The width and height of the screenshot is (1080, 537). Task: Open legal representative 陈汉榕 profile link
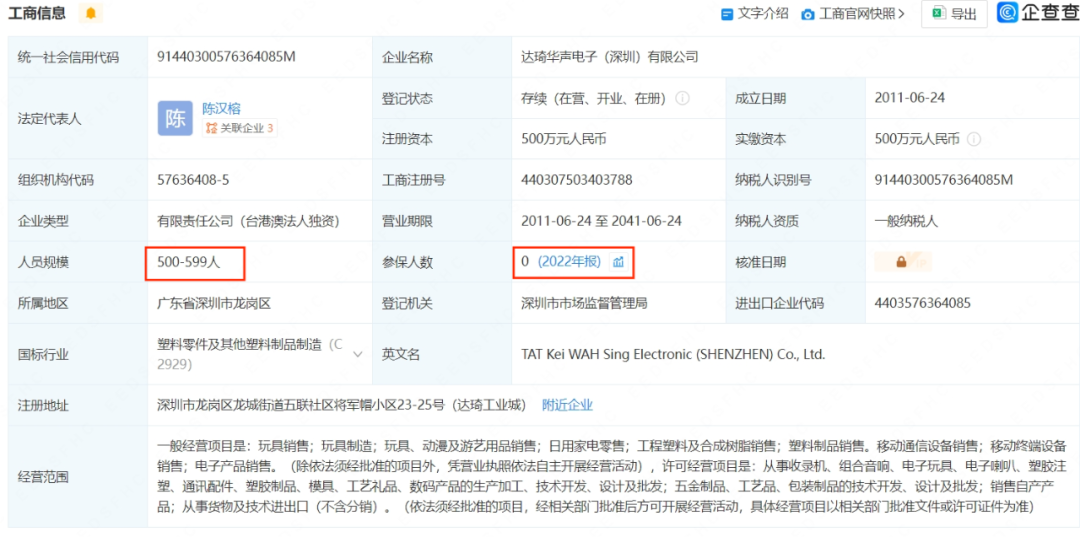click(x=221, y=108)
